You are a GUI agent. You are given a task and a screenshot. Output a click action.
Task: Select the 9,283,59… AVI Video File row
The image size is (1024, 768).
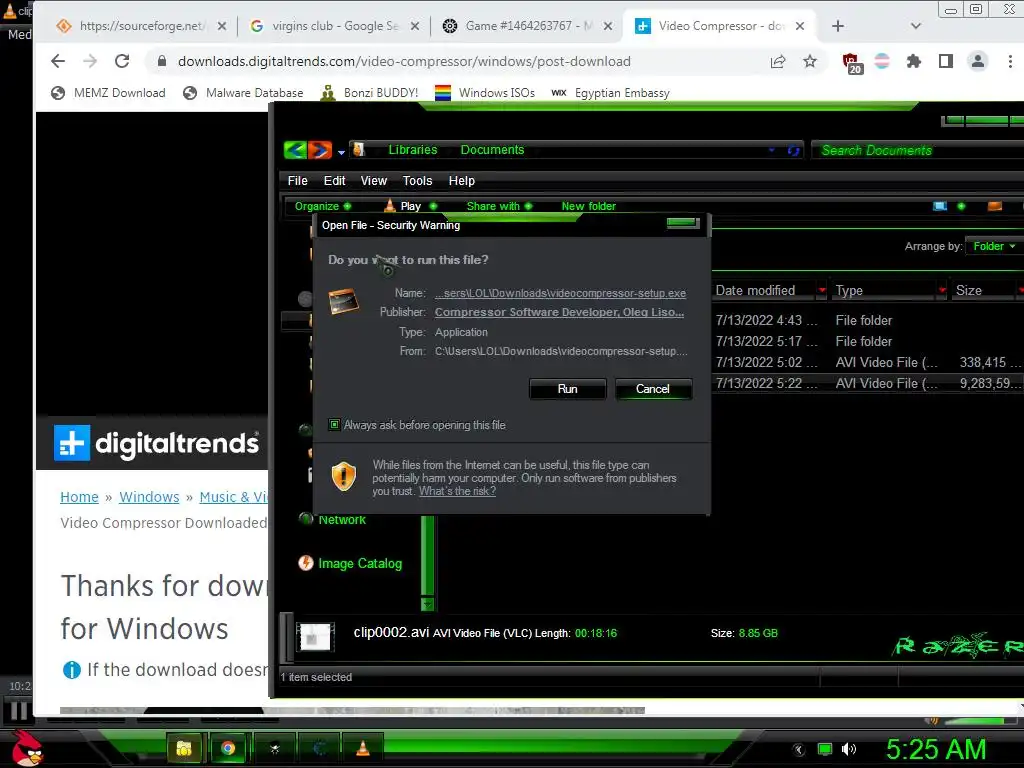tap(868, 383)
